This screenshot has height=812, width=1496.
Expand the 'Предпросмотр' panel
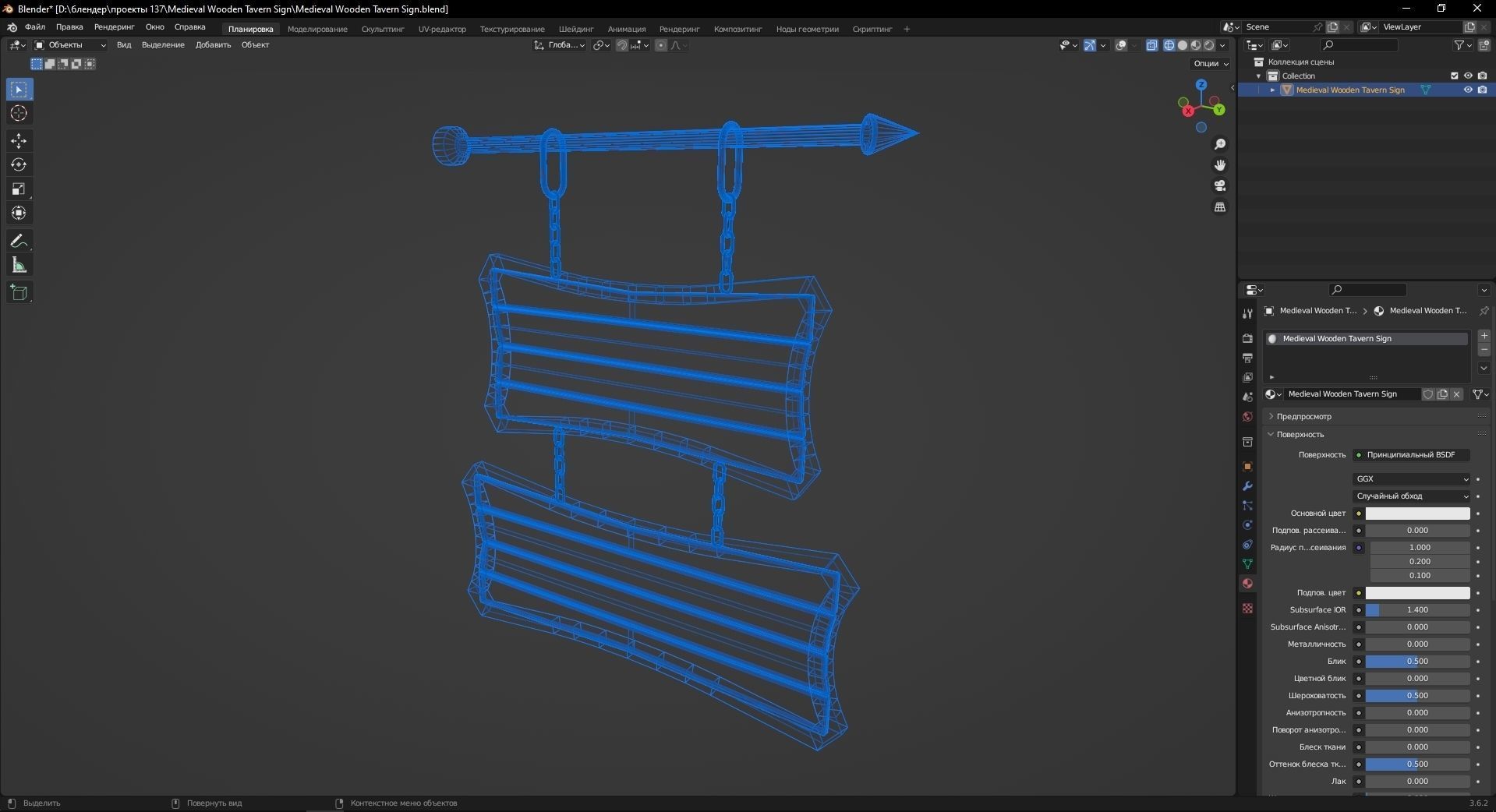(x=1303, y=417)
